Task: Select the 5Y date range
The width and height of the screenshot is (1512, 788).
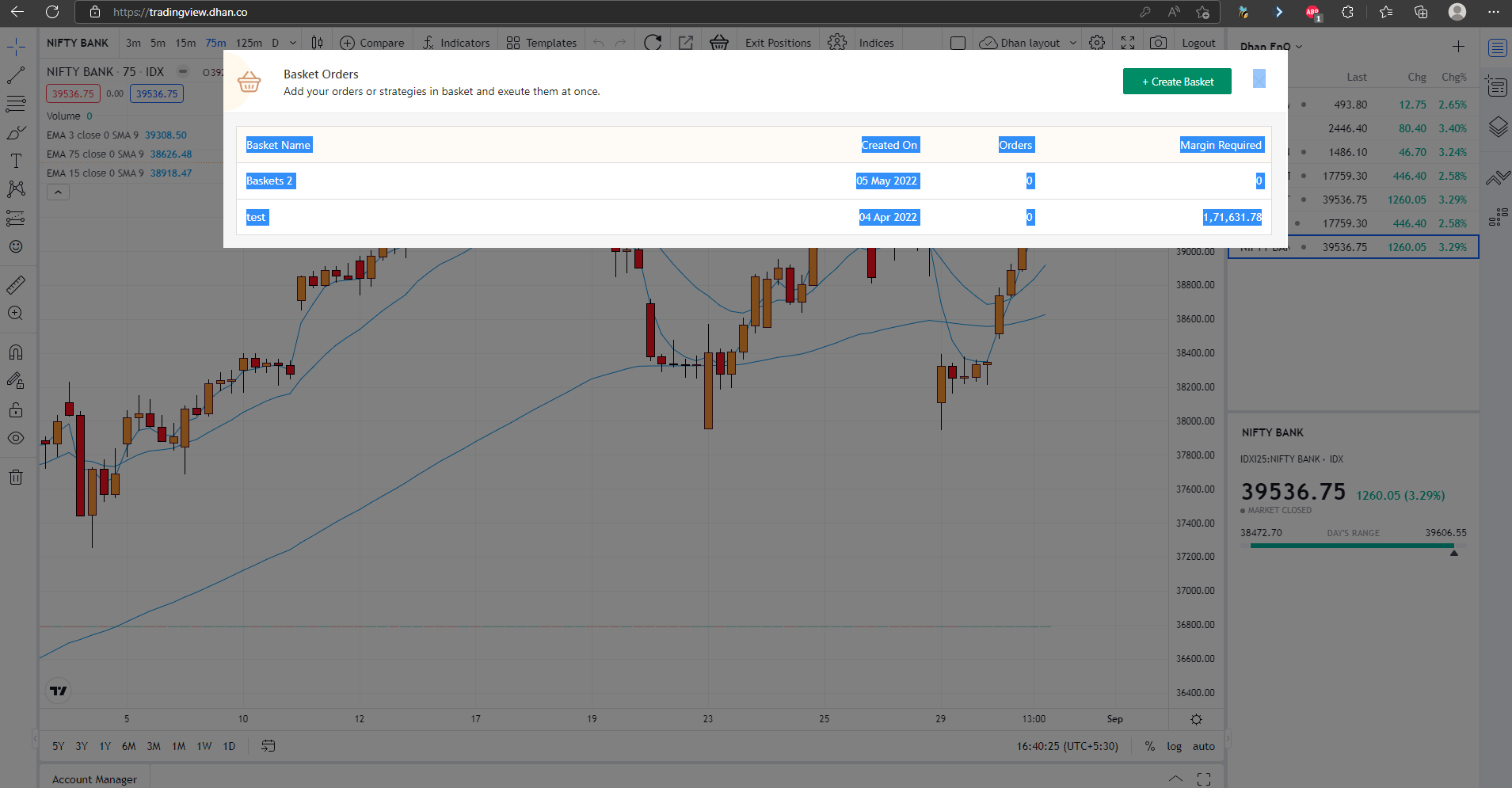Action: click(x=58, y=746)
